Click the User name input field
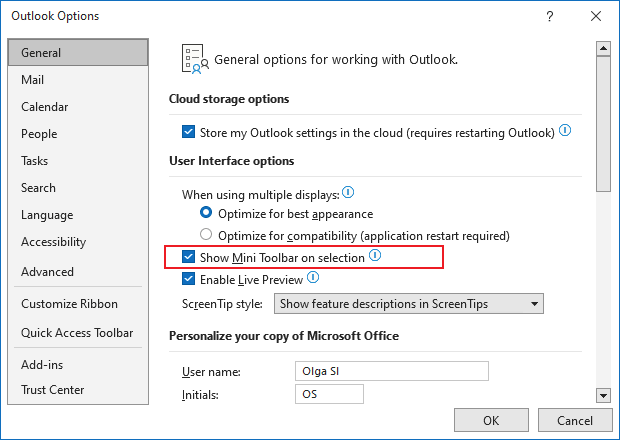This screenshot has width=620, height=440. click(392, 371)
